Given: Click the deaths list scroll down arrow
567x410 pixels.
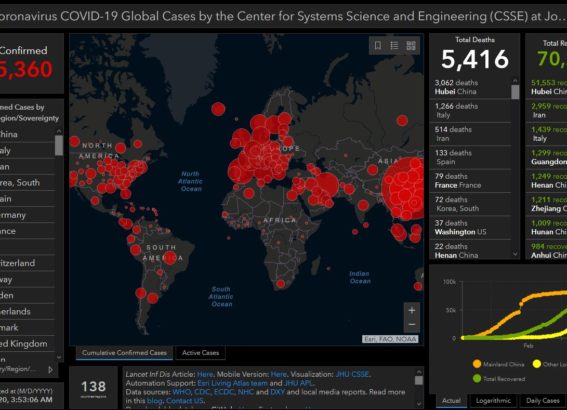Looking at the screenshot, I should (515, 254).
